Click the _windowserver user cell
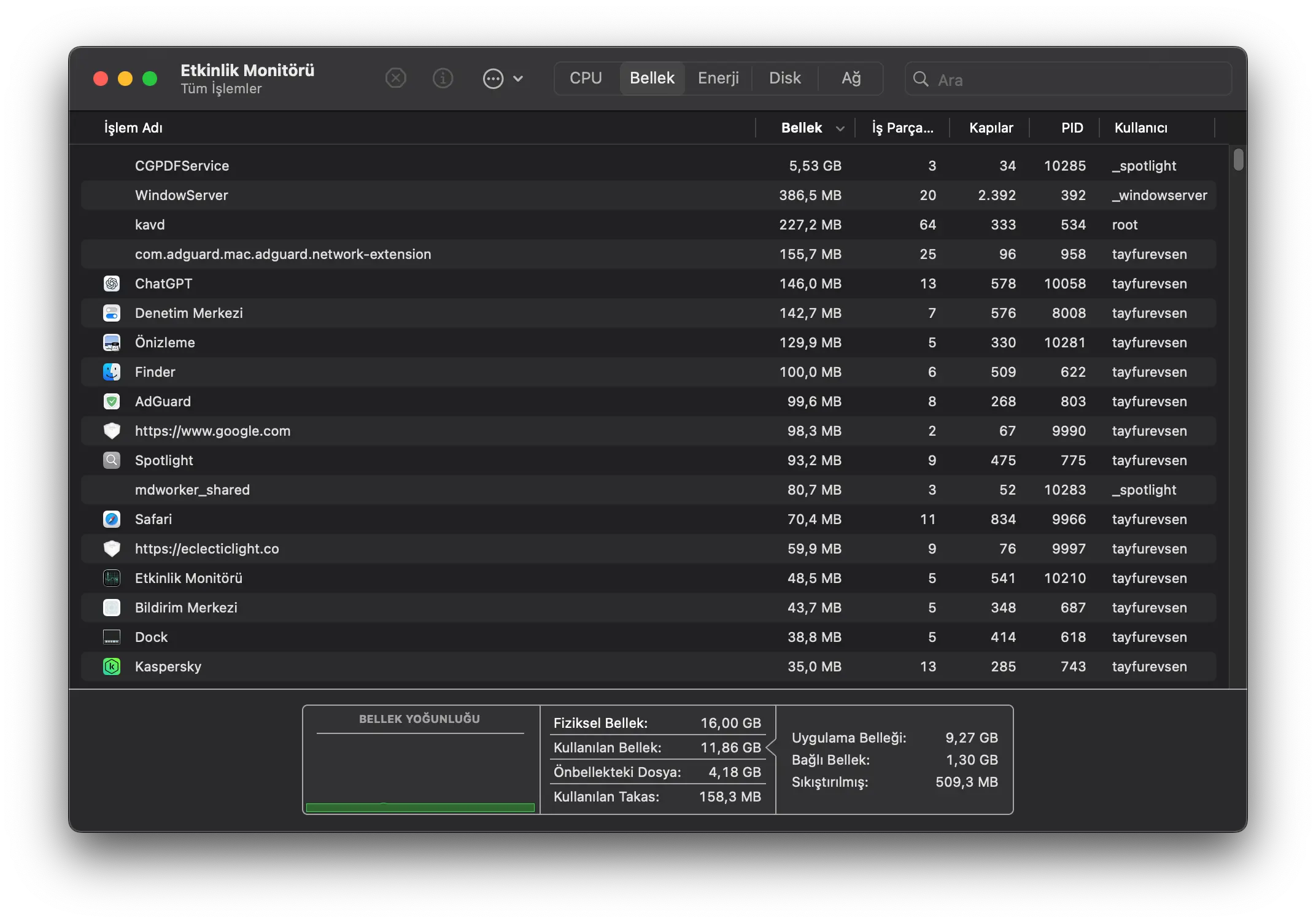 [1159, 195]
